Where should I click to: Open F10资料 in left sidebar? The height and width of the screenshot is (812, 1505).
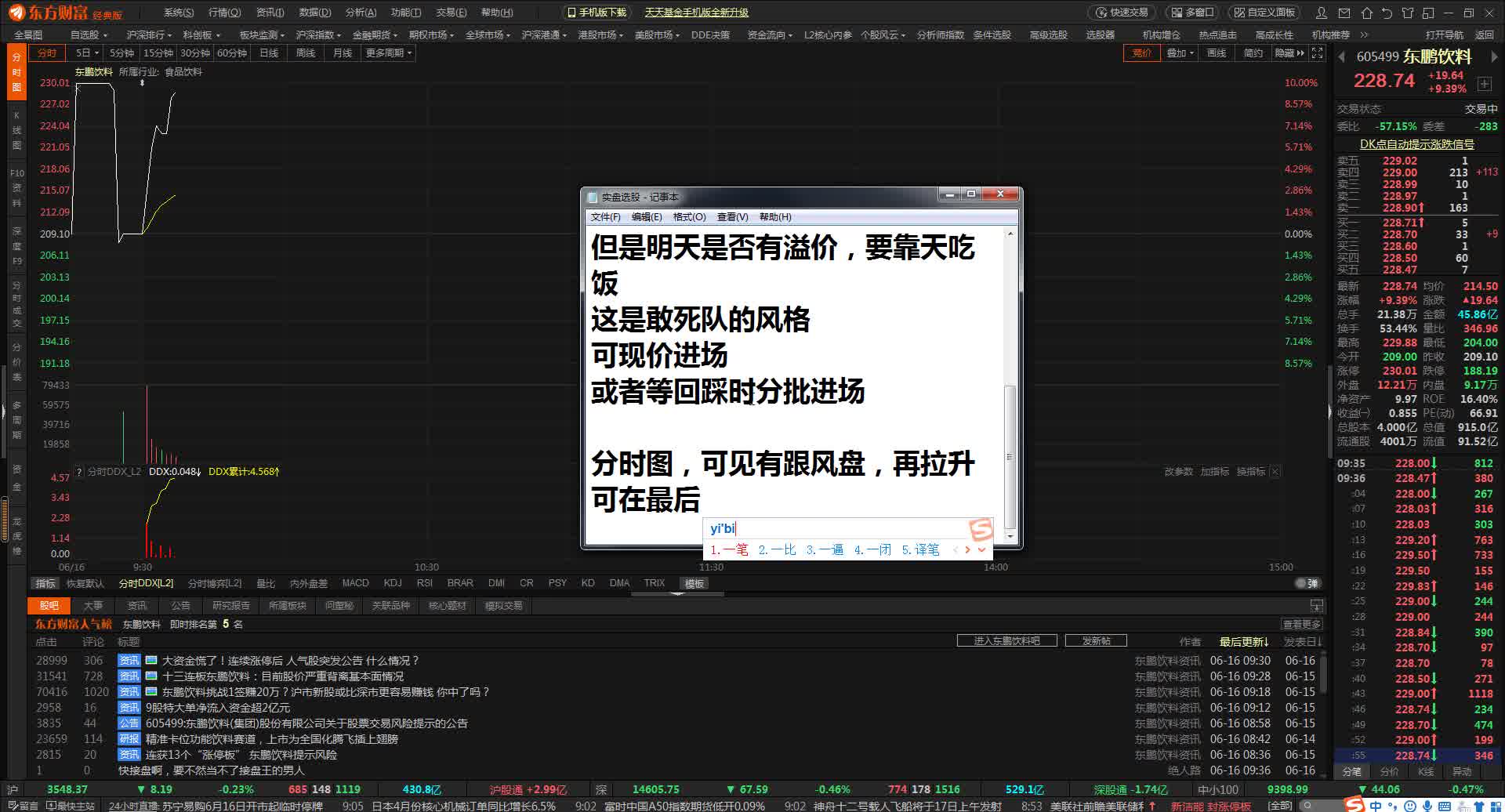16,188
